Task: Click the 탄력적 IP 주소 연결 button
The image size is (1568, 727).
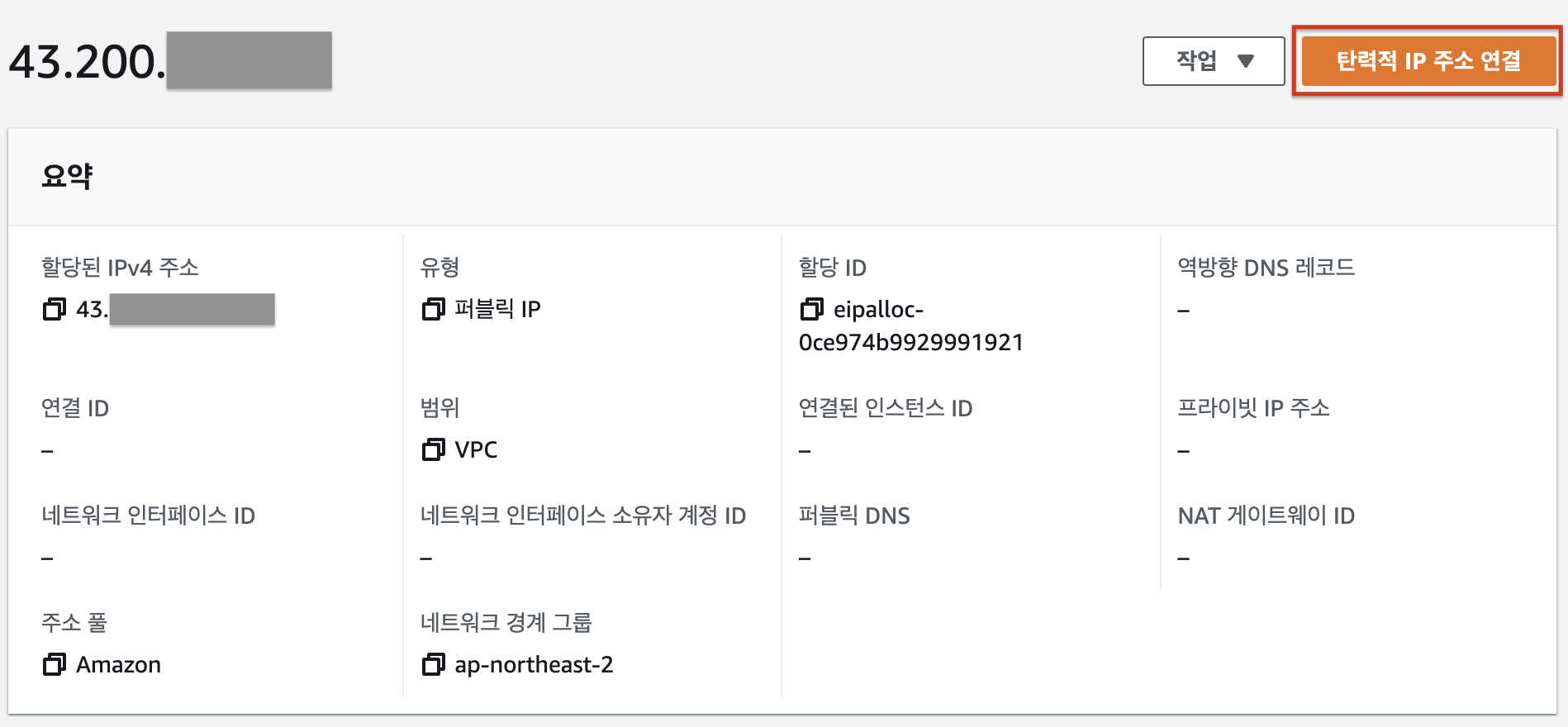Action: [1428, 61]
